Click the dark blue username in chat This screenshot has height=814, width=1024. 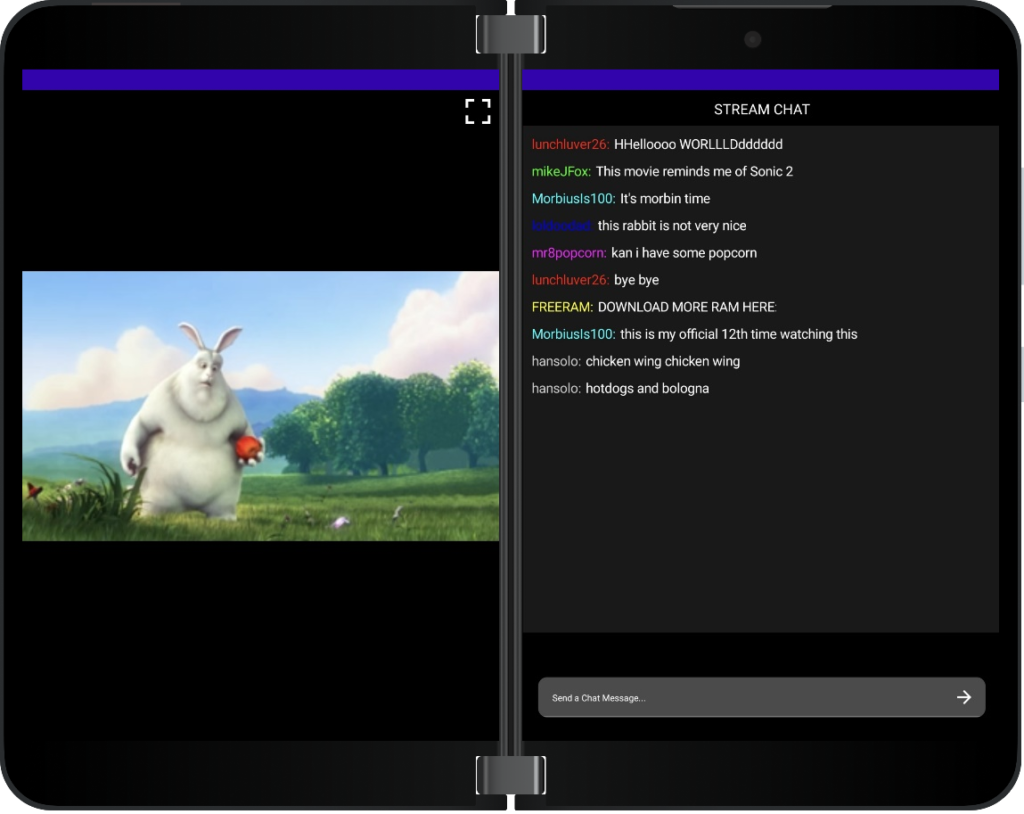click(562, 226)
